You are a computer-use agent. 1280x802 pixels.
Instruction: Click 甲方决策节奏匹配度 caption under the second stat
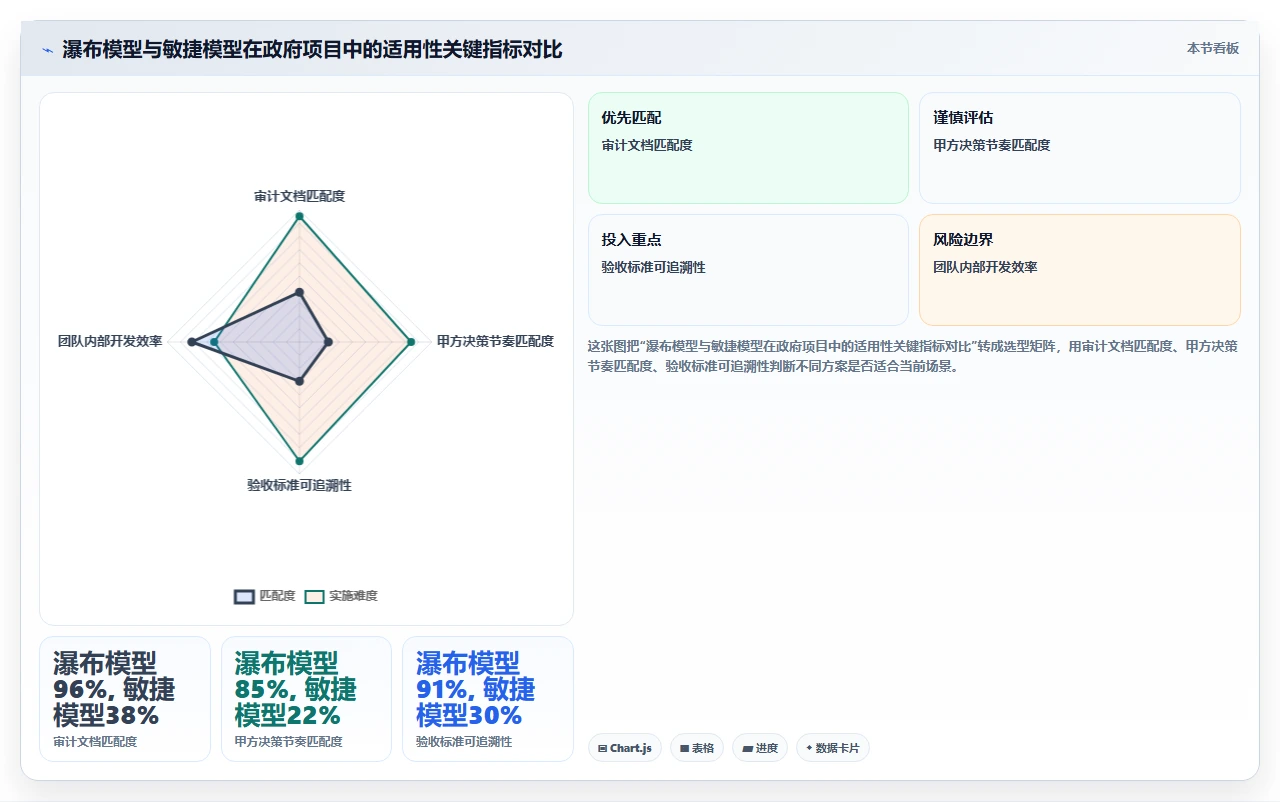288,742
